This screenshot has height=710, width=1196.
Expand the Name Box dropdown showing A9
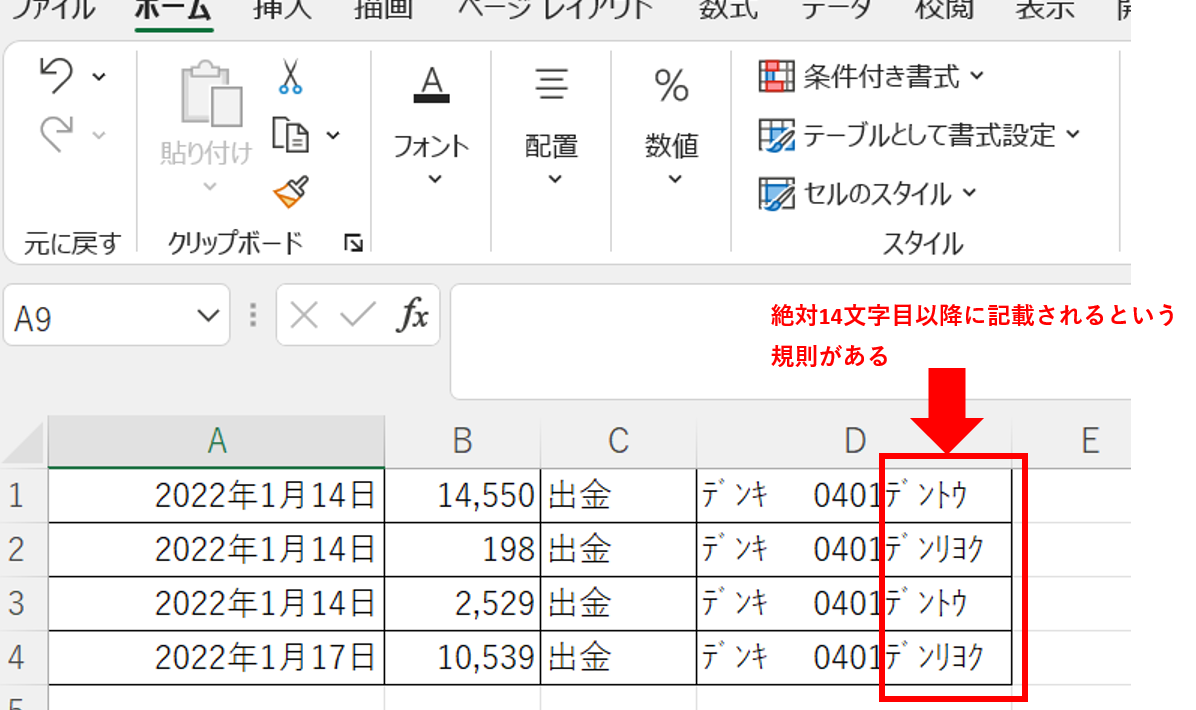coord(207,317)
